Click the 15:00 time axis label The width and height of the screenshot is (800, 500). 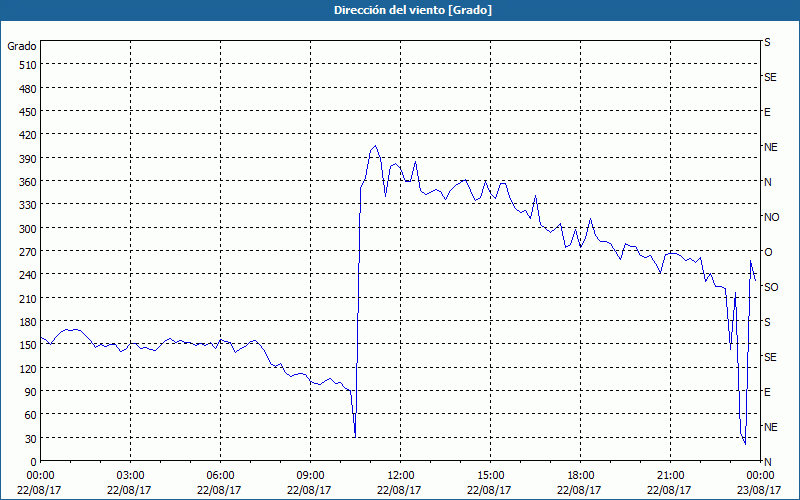click(490, 476)
